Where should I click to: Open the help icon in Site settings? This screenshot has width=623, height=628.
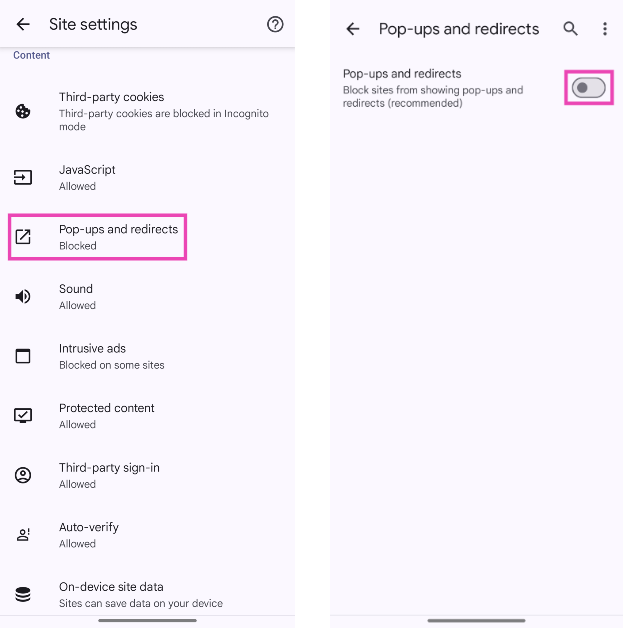click(x=275, y=24)
